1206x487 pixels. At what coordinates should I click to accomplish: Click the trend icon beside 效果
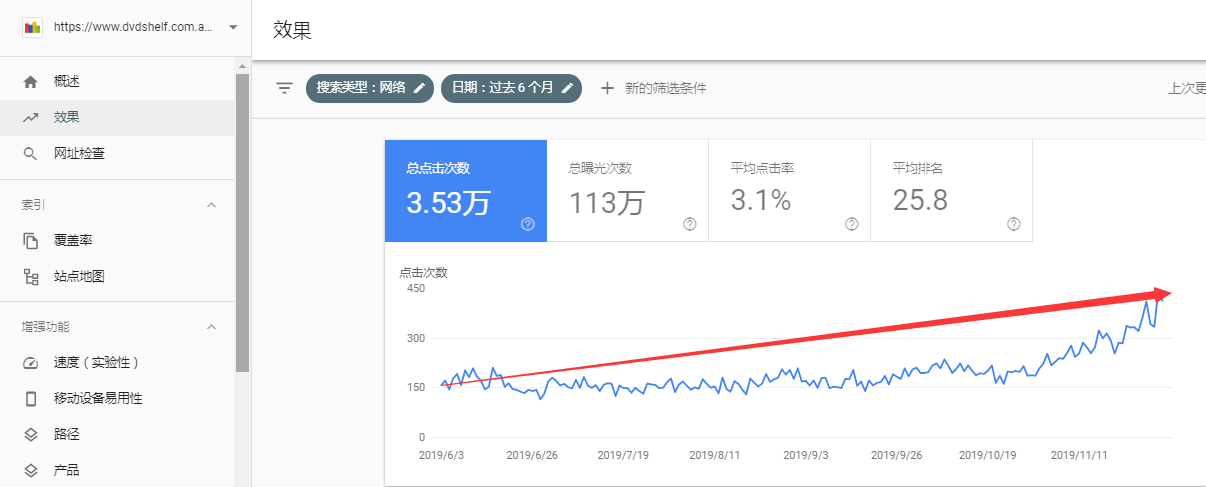click(31, 117)
